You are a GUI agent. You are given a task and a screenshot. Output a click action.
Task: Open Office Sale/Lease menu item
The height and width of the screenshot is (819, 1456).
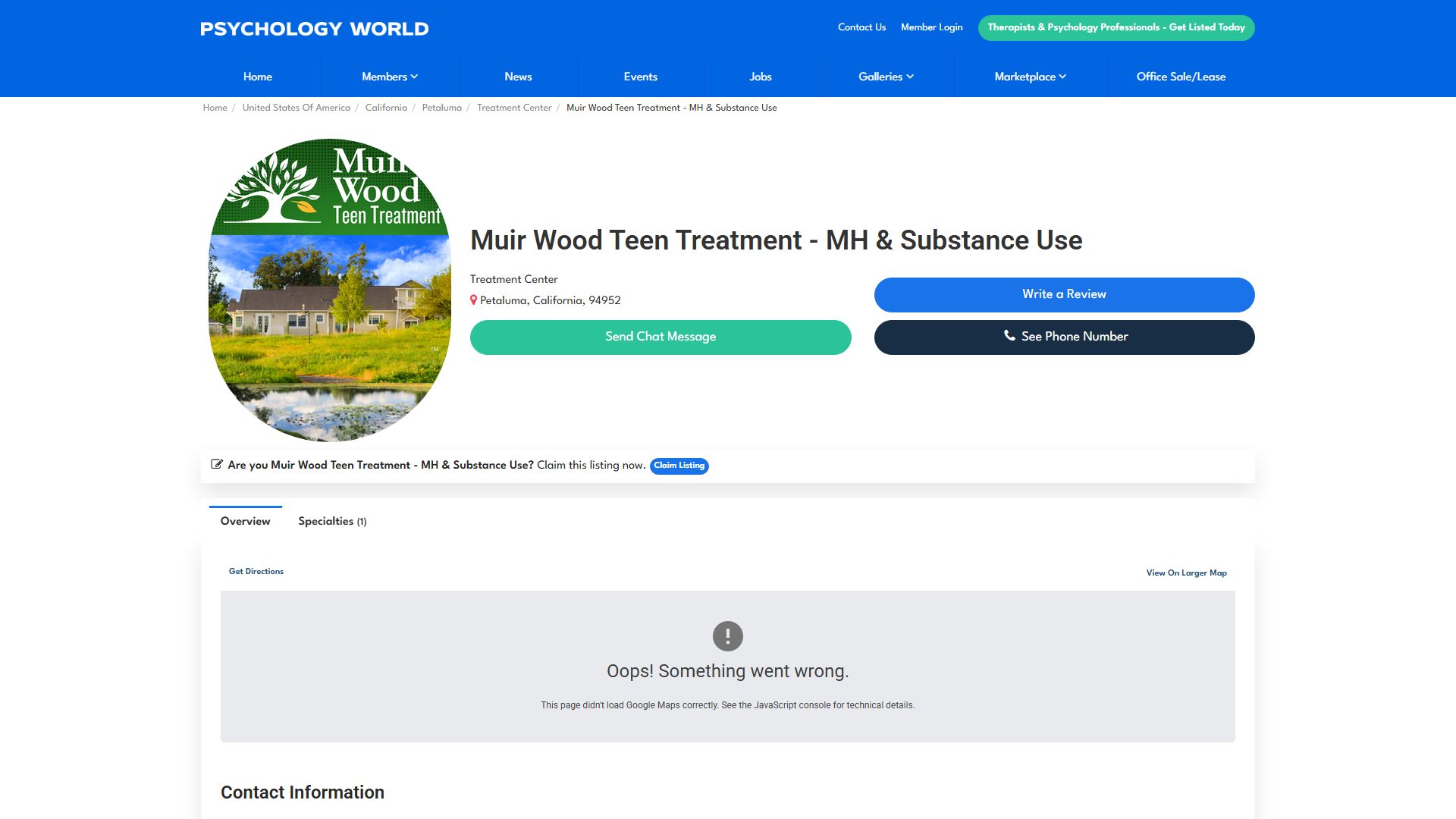tap(1181, 77)
